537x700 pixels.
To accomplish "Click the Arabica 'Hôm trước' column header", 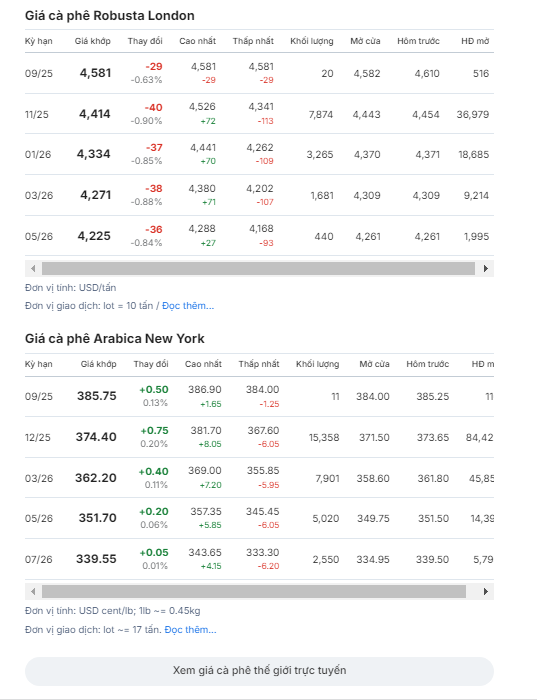I will point(428,364).
